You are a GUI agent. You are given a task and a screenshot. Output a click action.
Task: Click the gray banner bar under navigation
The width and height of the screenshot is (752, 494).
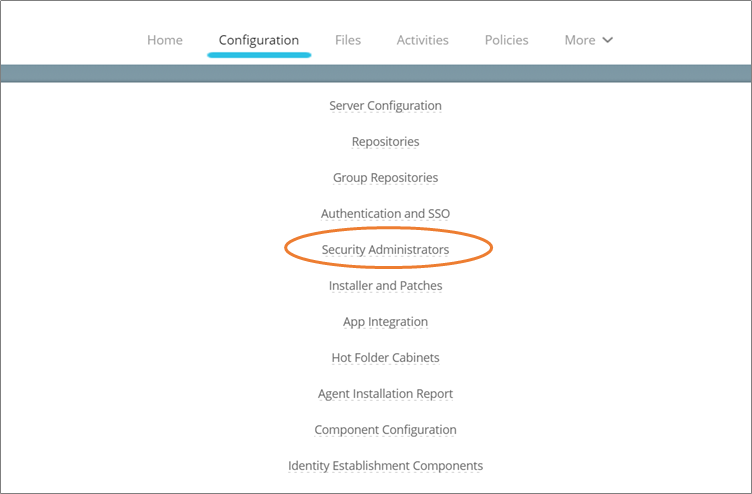376,73
